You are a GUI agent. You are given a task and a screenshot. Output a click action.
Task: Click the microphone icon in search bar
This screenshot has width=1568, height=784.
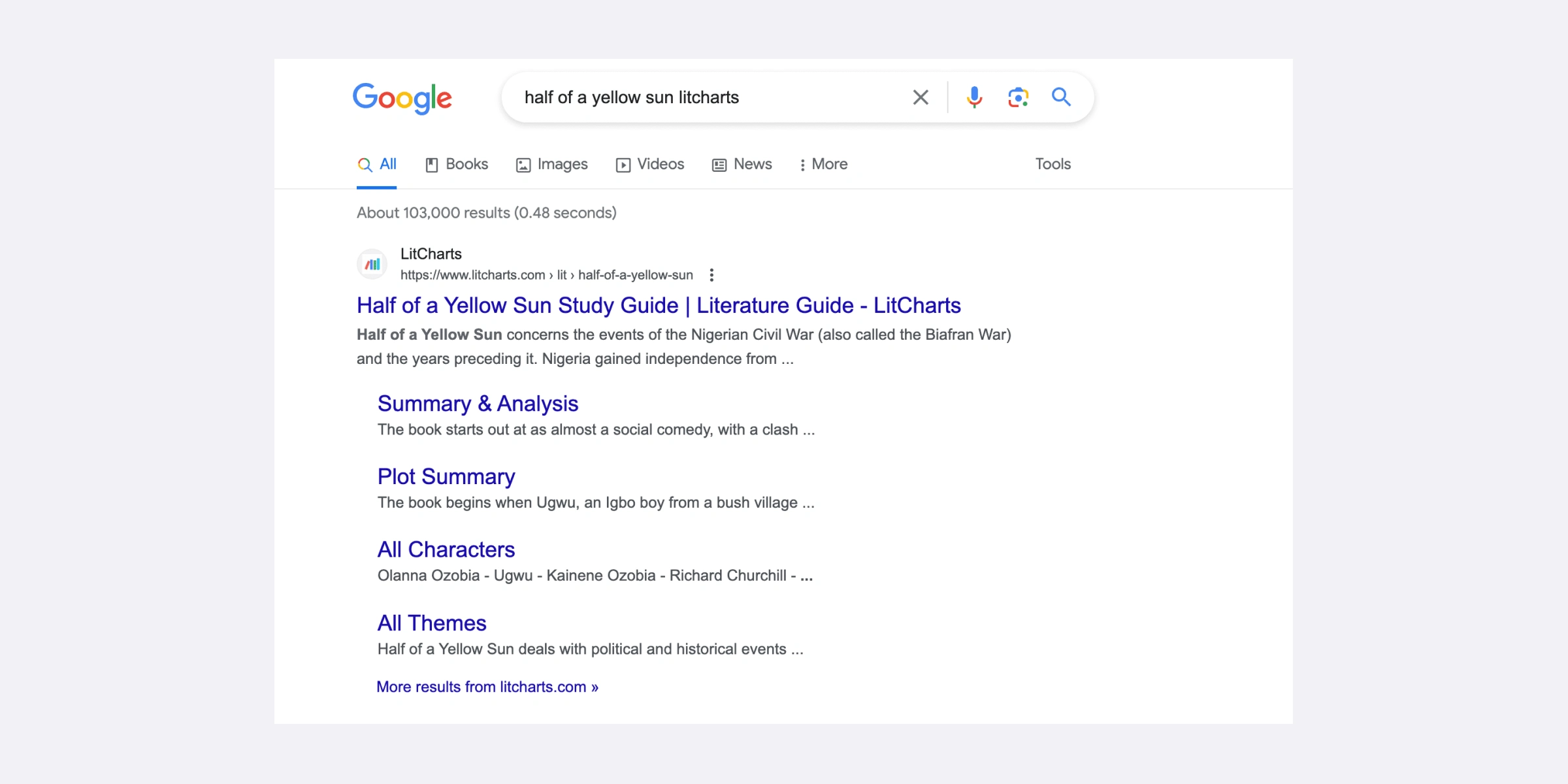point(974,97)
